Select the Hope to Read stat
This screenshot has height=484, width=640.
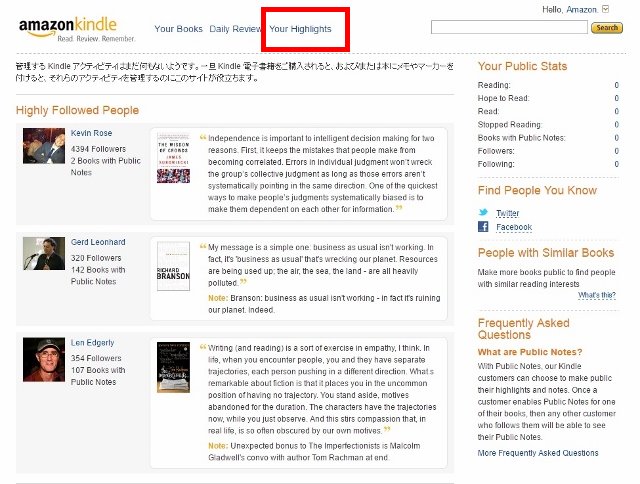pos(548,98)
